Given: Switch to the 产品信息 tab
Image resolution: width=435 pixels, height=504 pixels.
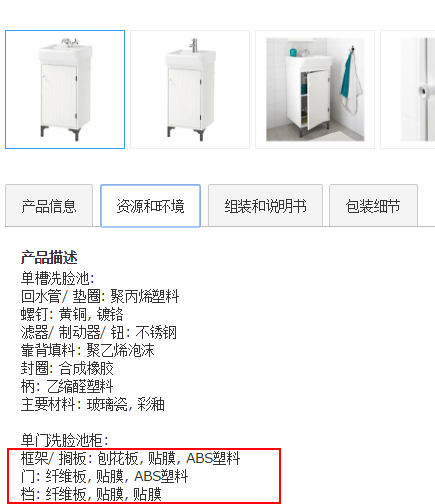Looking at the screenshot, I should point(49,206).
